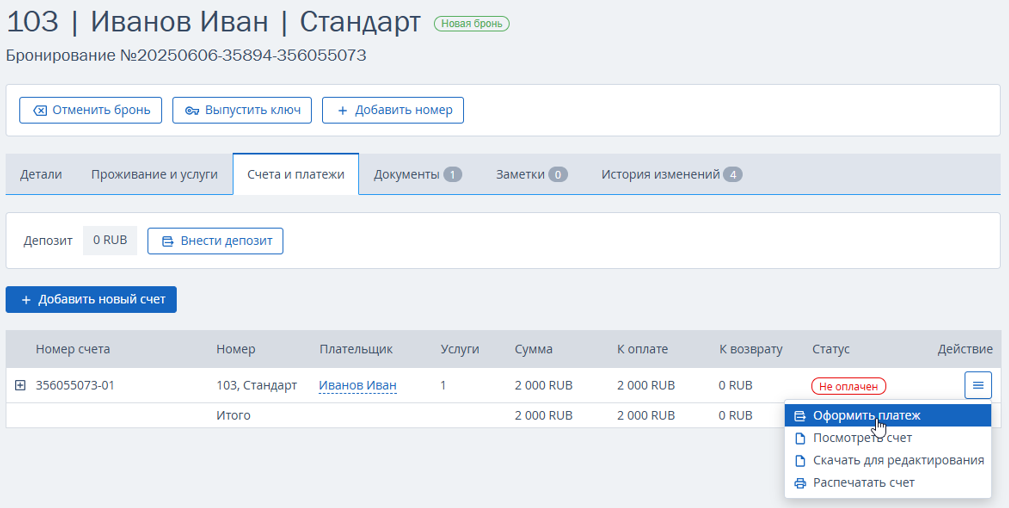Click the Внести депозит button
Viewport: 1009px width, 508px height.
tap(215, 241)
